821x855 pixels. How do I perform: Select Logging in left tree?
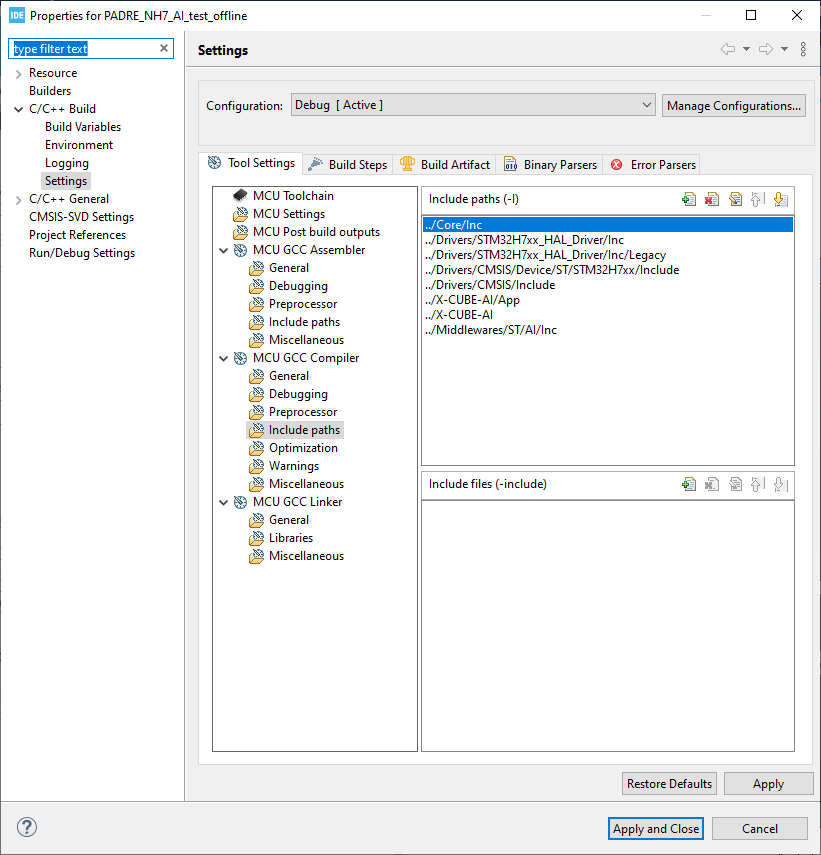point(67,162)
